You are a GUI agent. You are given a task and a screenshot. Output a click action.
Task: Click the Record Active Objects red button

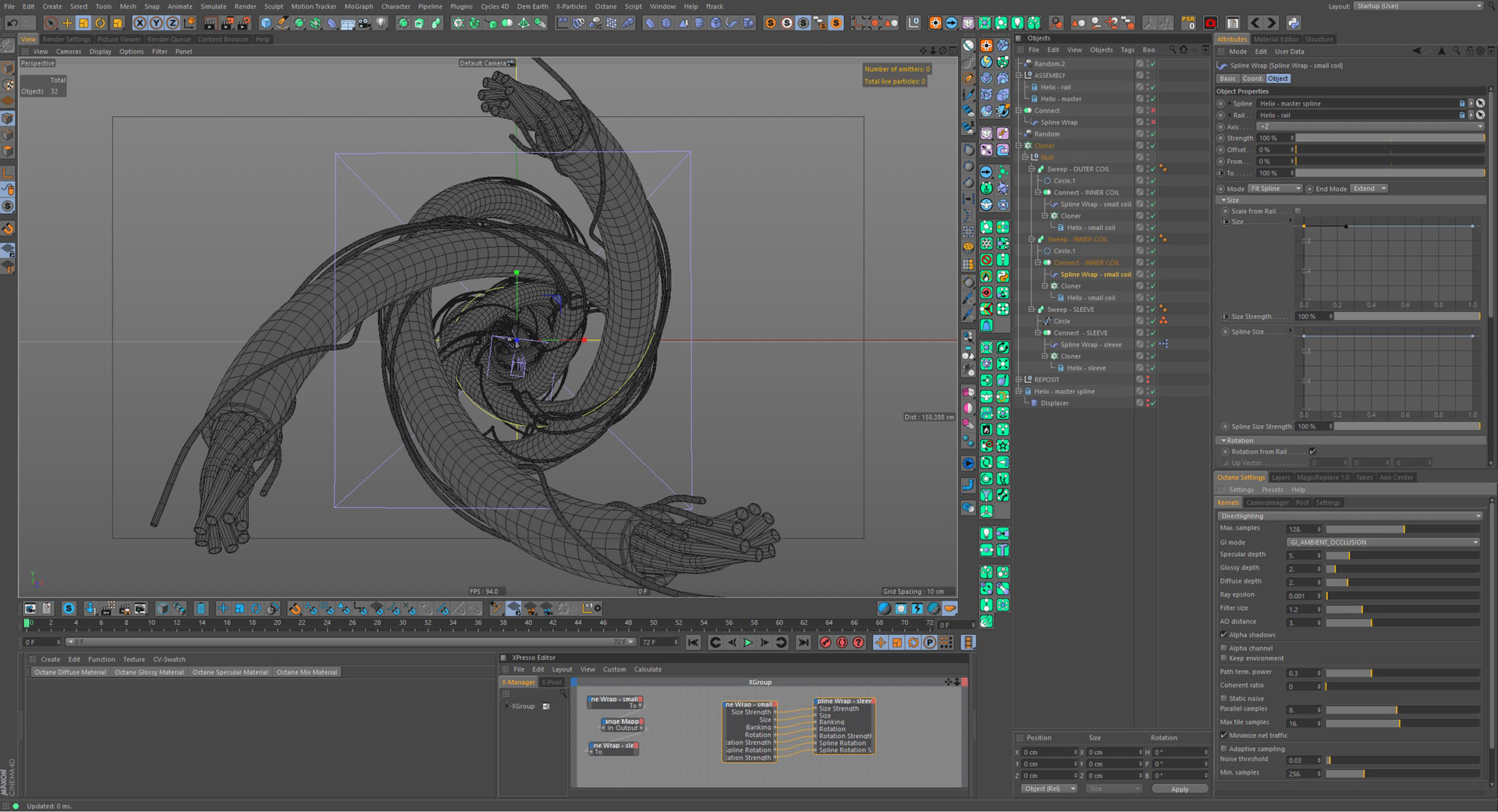[x=825, y=643]
